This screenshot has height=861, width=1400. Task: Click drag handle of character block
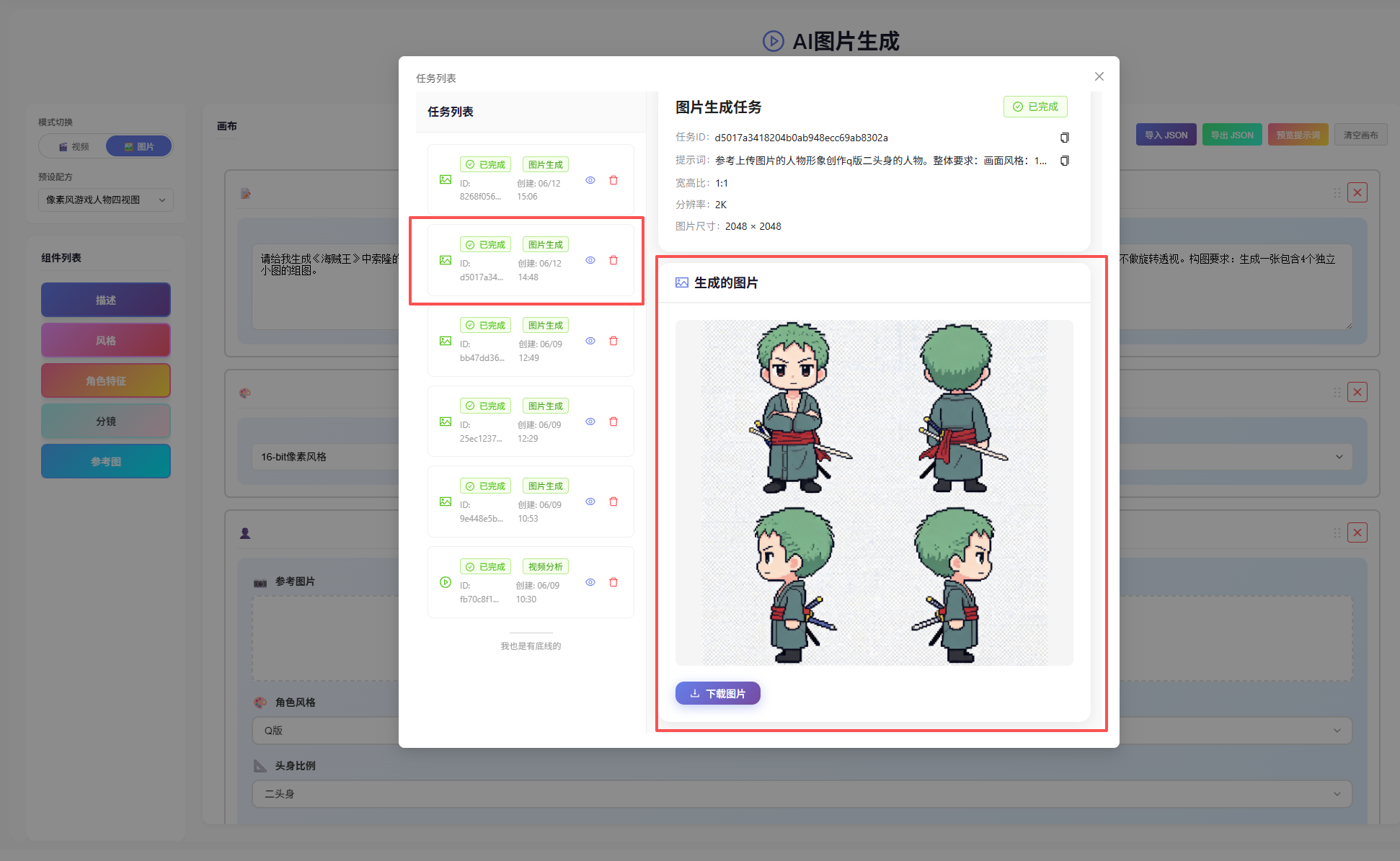(1337, 532)
